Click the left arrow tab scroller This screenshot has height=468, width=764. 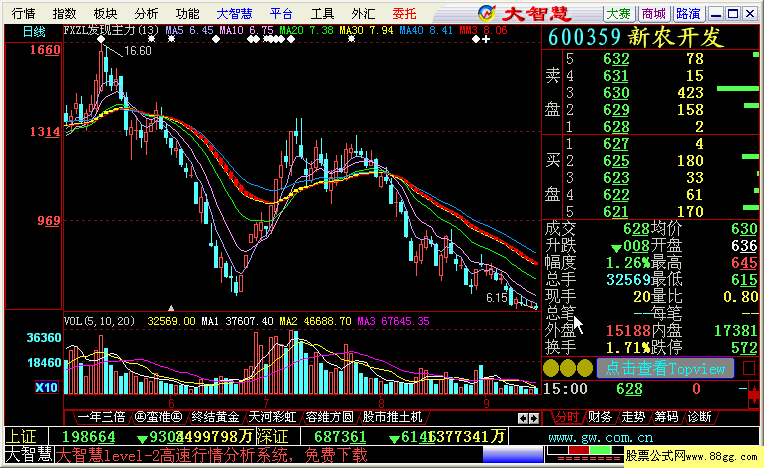(523, 418)
